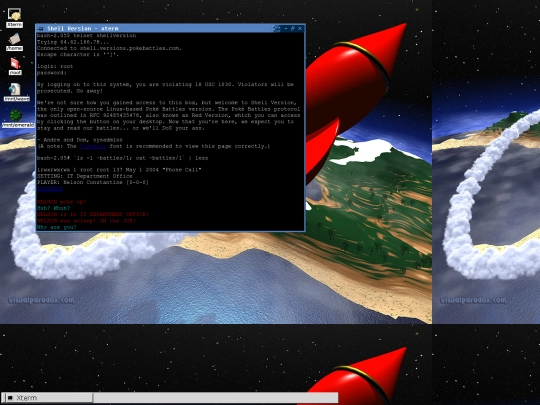Click the 'SETTING: IT Department Office' line
Screen dimensions: 540x405
85,176
